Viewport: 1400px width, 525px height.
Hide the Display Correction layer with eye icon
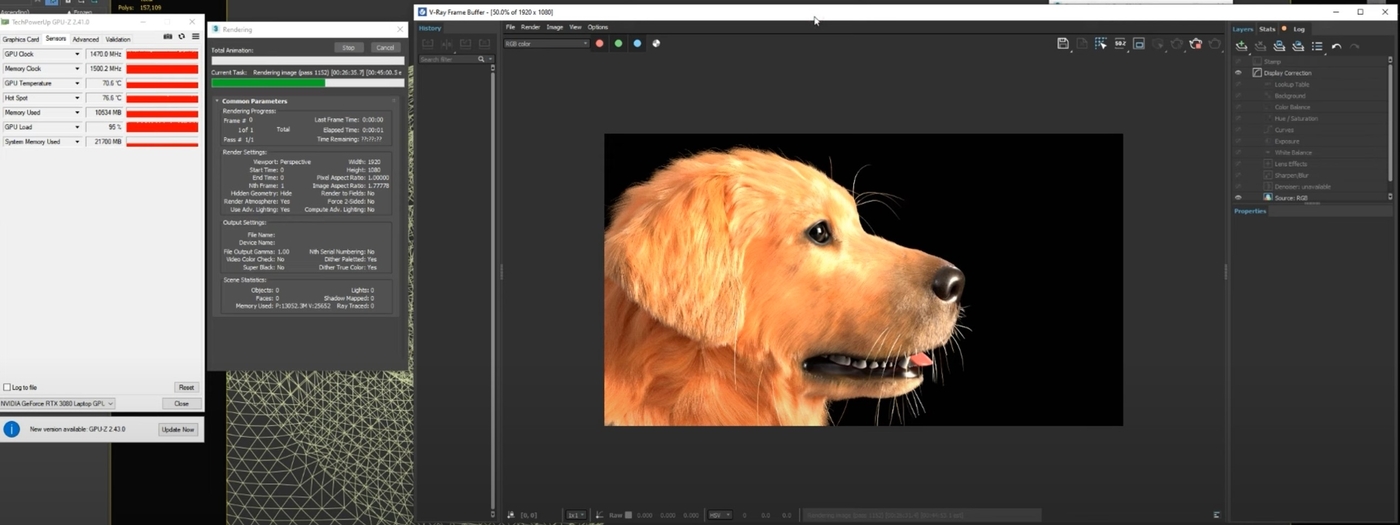1238,73
